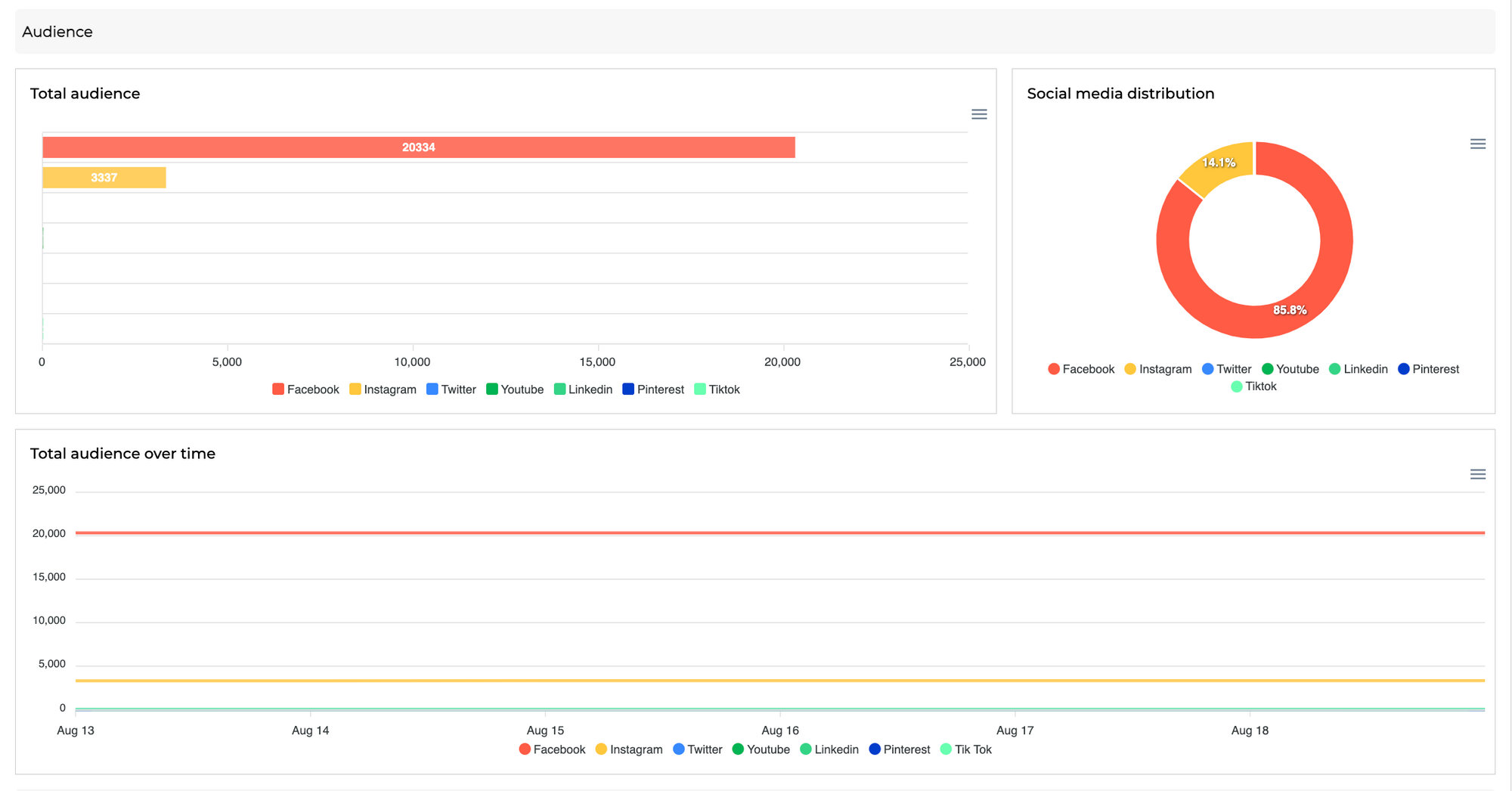Viewport: 1512px width, 791px height.
Task: Toggle Tik Tok in over-time chart legend
Action: tap(965, 749)
